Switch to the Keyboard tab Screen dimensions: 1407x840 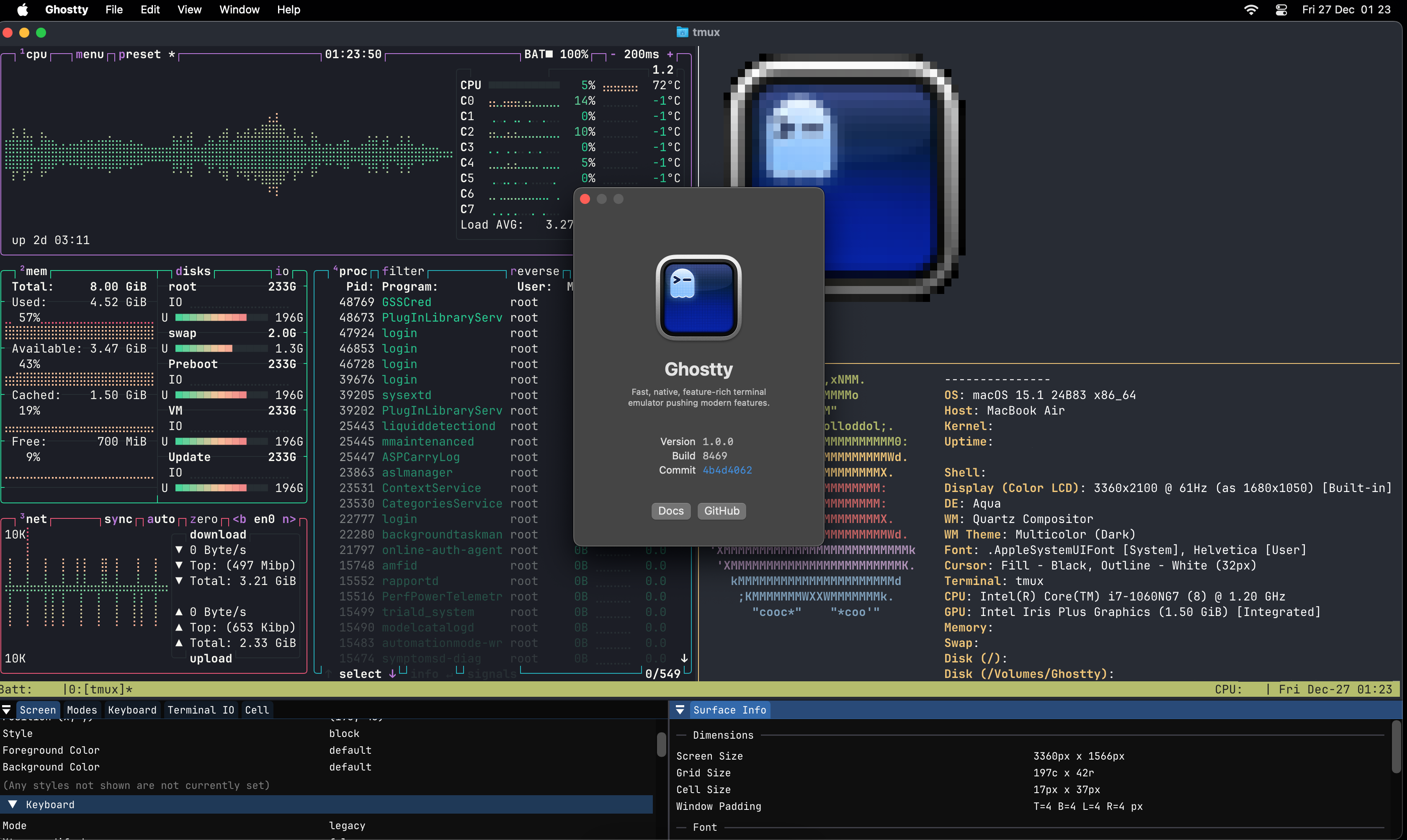click(132, 710)
